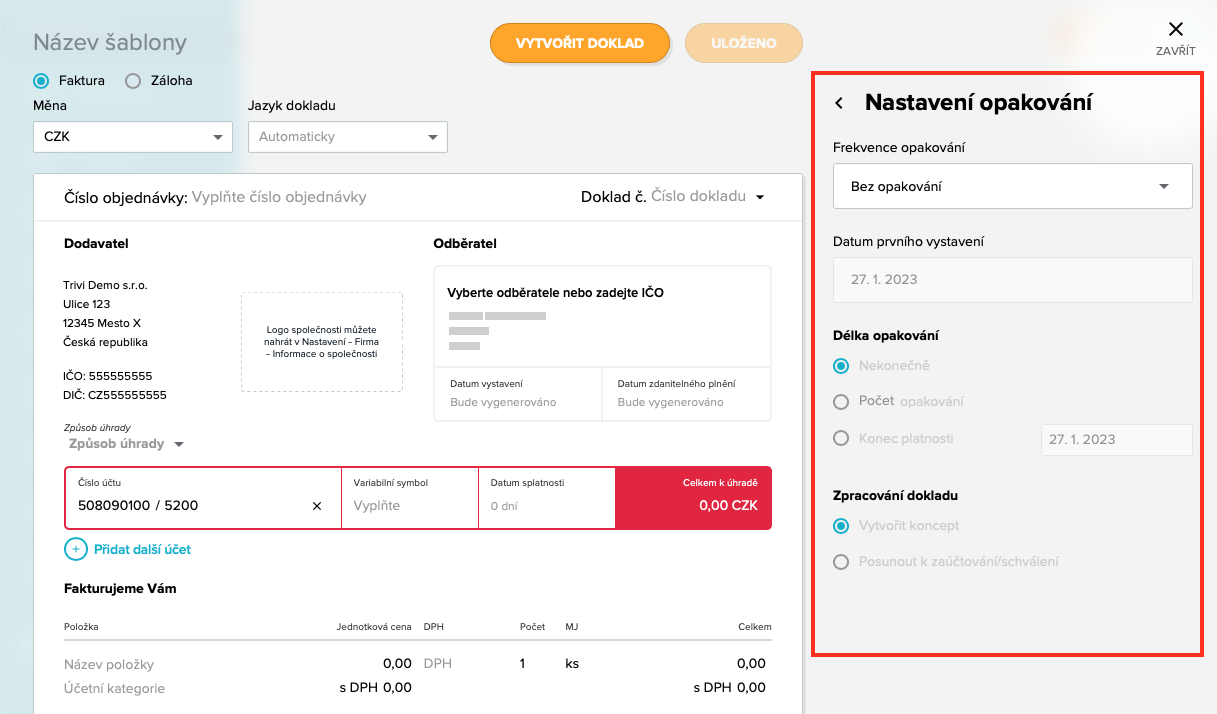The height and width of the screenshot is (714, 1217).
Task: Choose the Počet opakování option
Action: coord(841,402)
